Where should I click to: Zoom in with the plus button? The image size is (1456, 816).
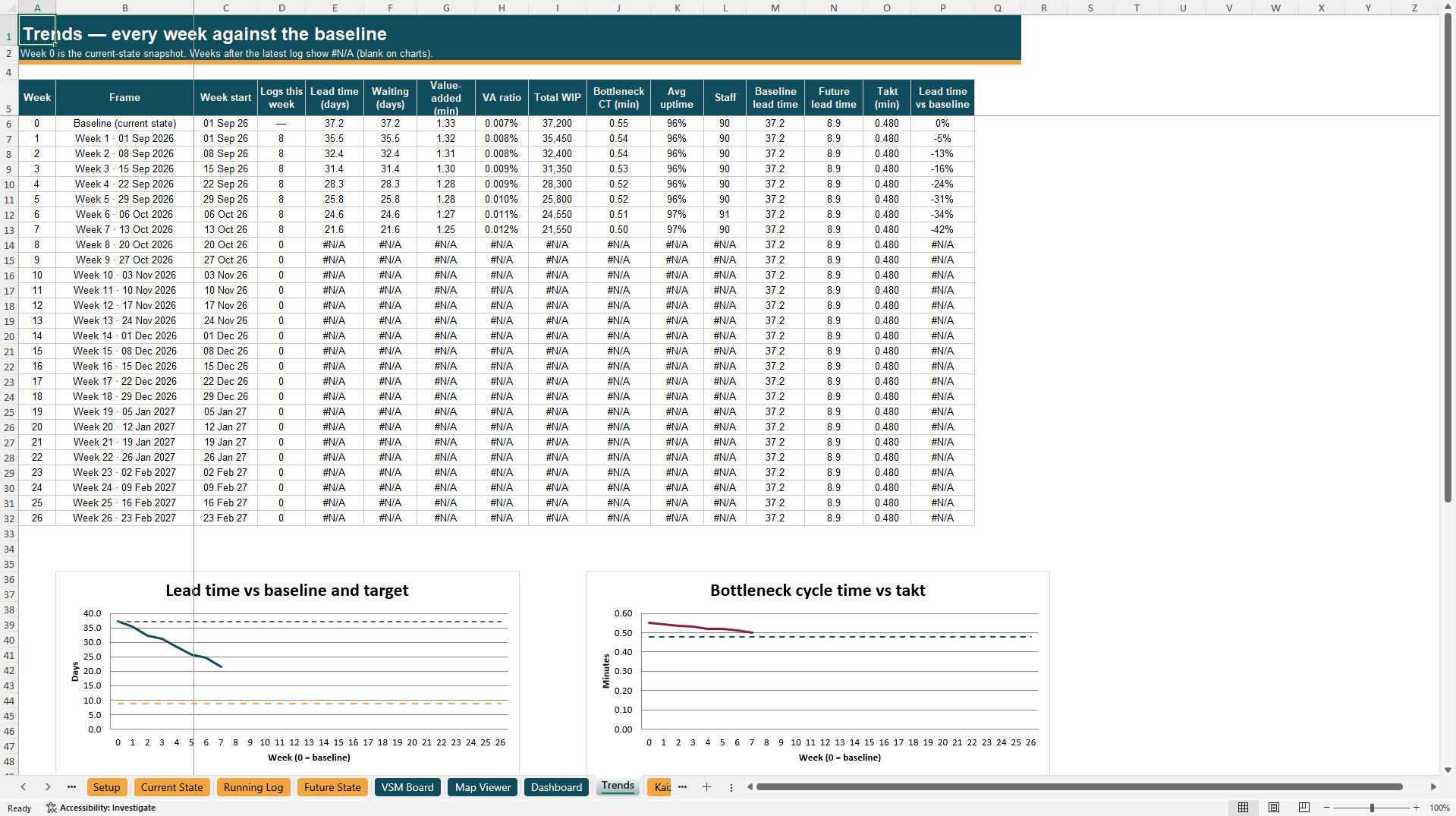coord(1416,808)
